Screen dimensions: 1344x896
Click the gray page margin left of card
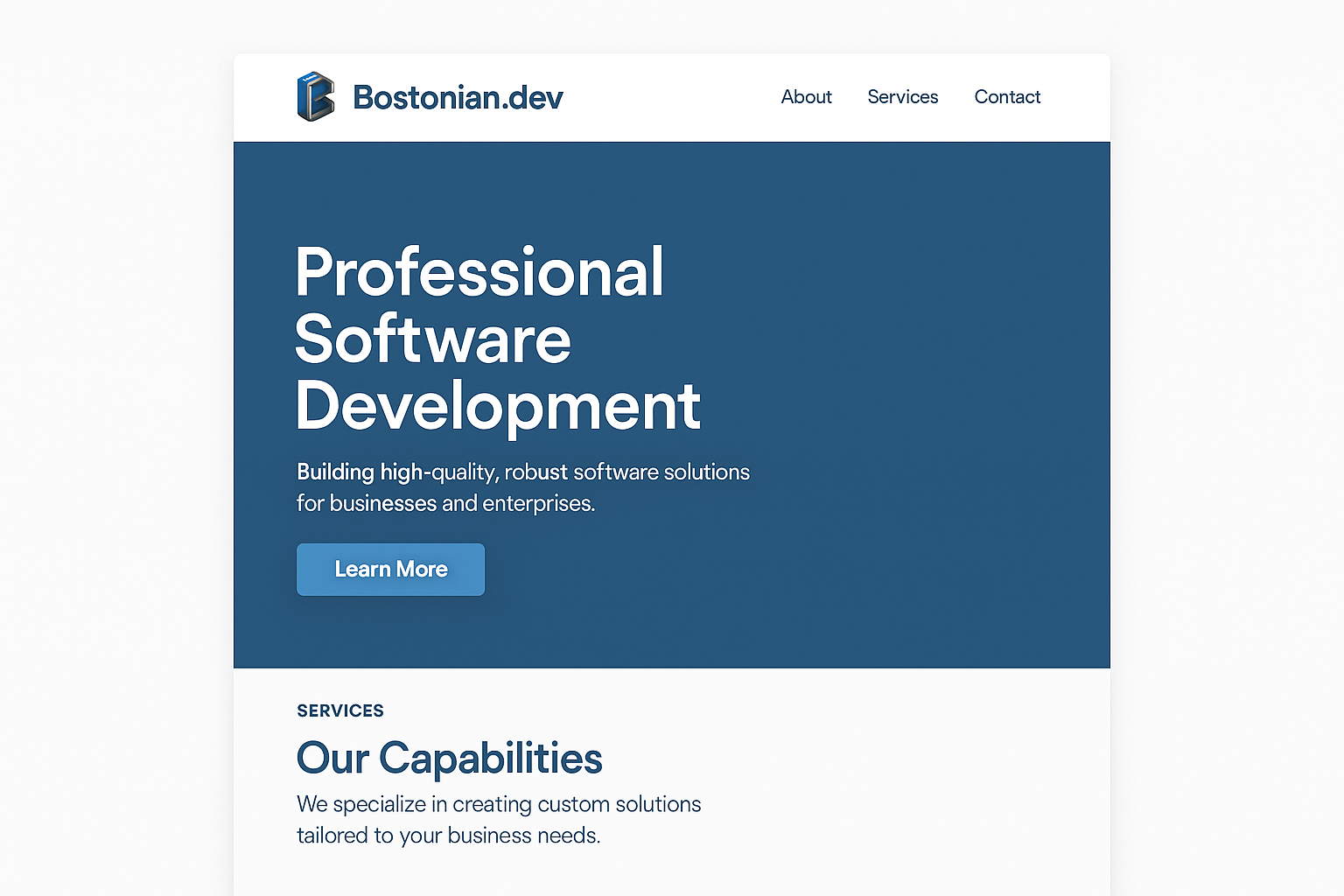[114, 437]
